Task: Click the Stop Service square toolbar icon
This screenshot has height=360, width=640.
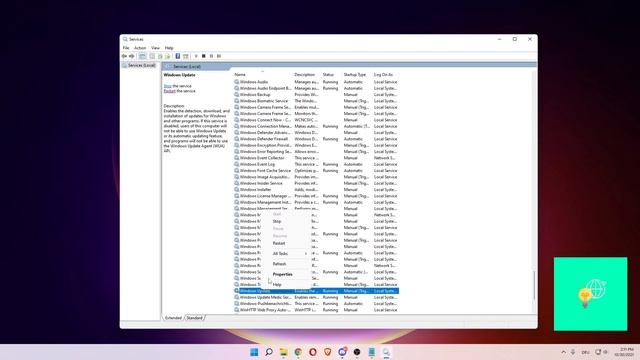Action: 204,56
